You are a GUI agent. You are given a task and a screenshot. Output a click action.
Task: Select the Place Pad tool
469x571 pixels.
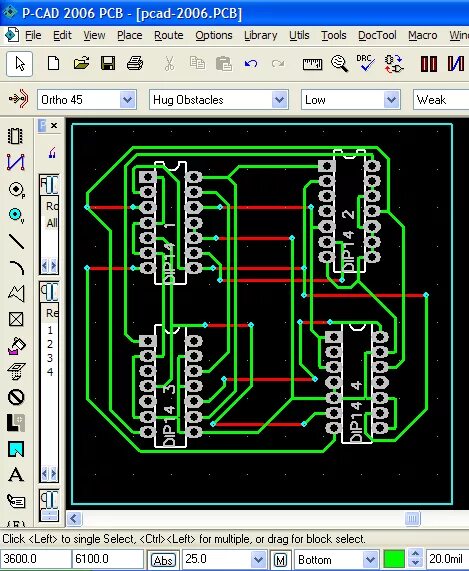[16, 189]
